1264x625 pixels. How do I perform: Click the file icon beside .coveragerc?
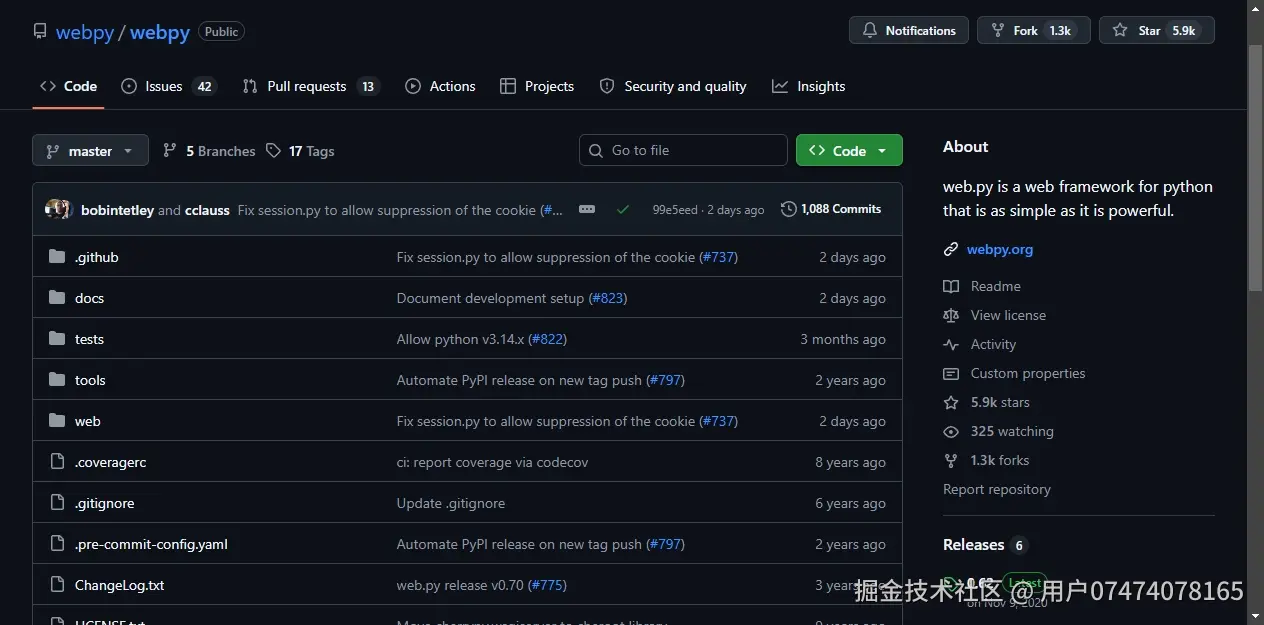coord(57,462)
